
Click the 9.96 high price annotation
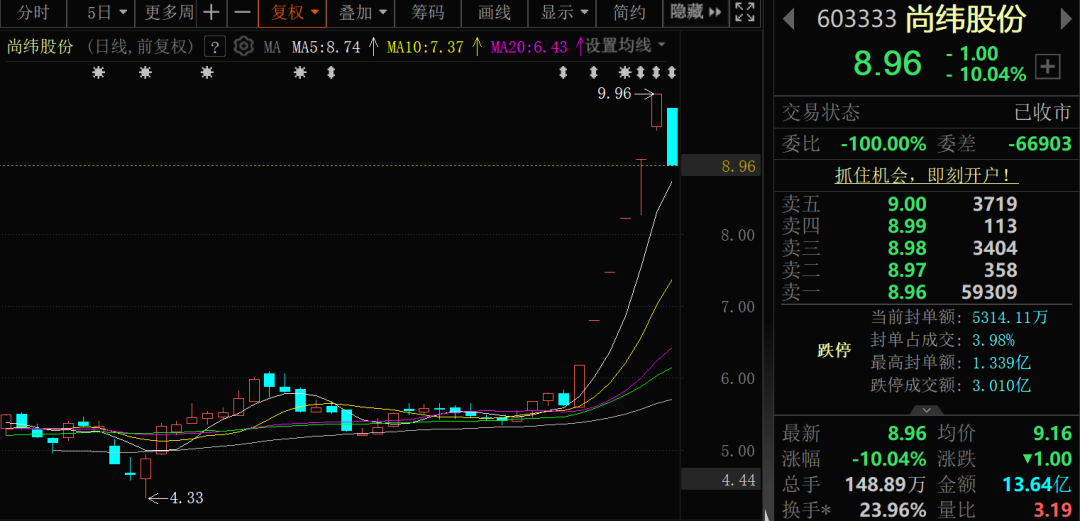point(614,94)
